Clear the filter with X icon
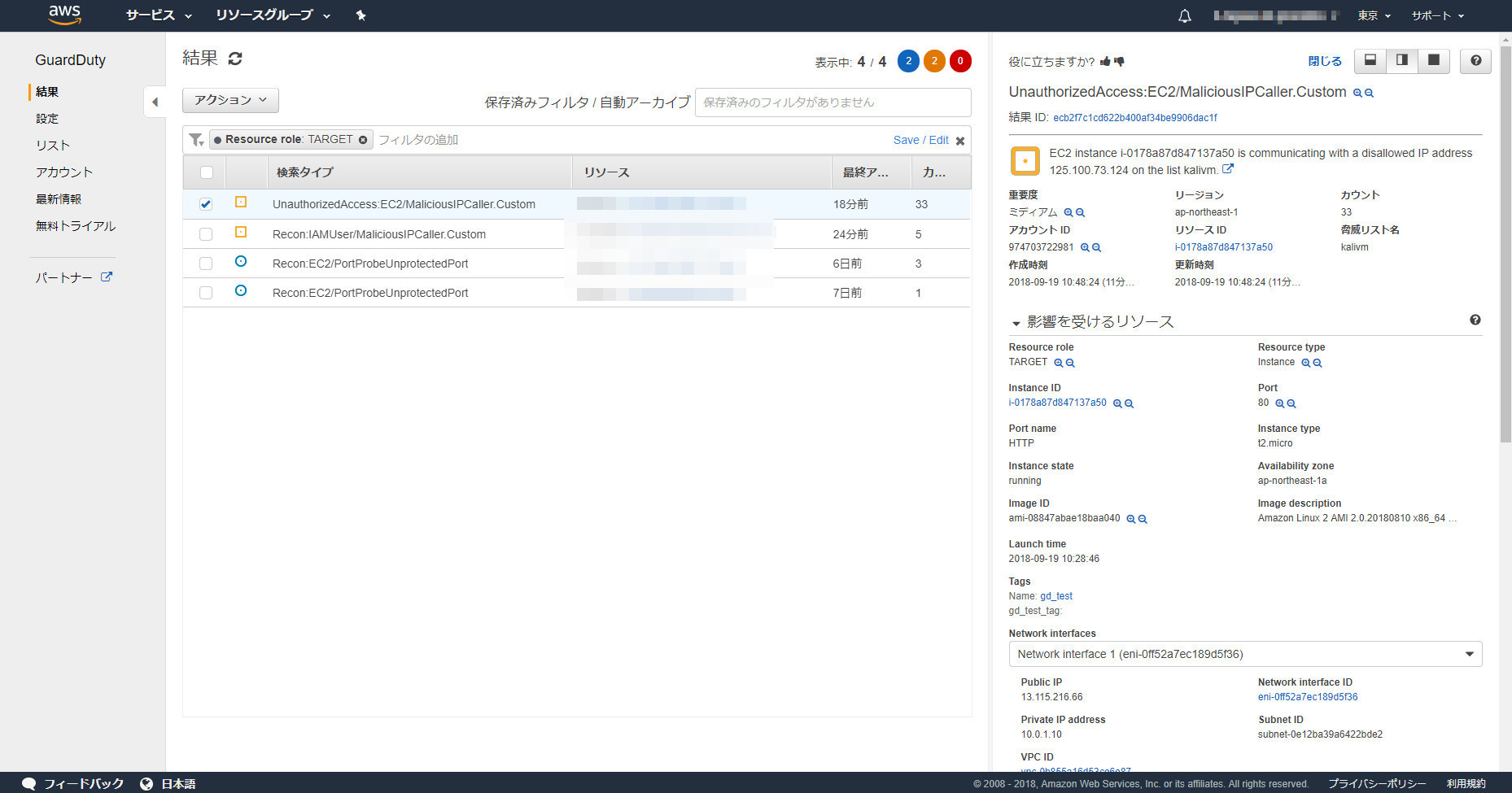This screenshot has height=793, width=1512. click(x=960, y=141)
